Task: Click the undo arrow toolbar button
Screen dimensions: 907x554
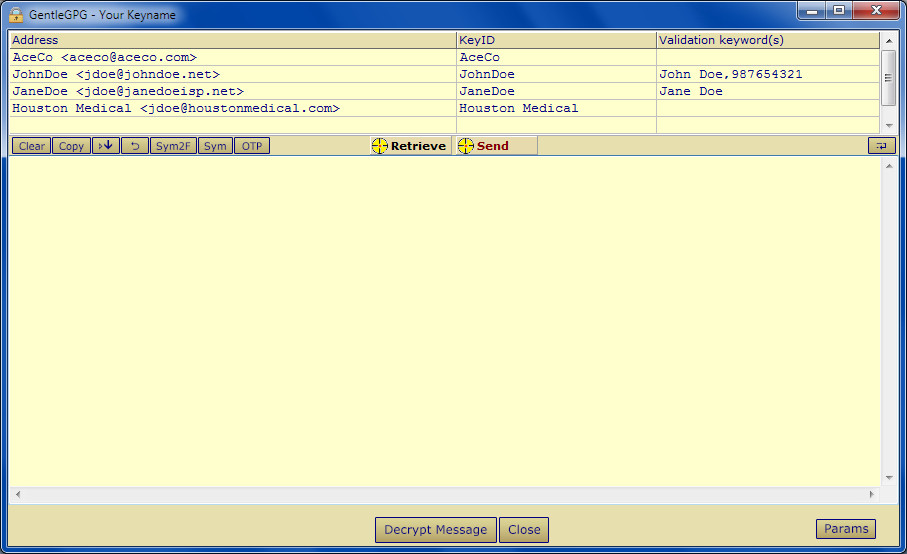Action: point(135,146)
